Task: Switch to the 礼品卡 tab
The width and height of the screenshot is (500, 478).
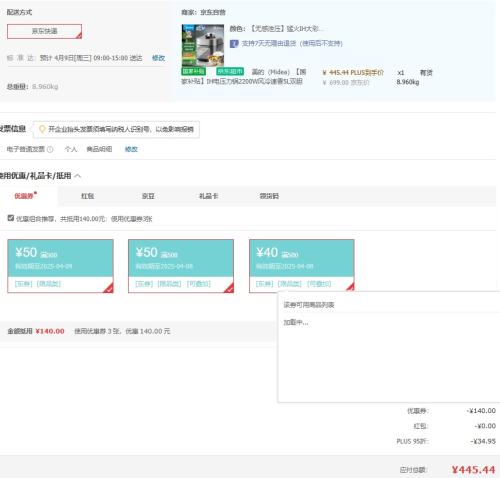Action: point(208,196)
